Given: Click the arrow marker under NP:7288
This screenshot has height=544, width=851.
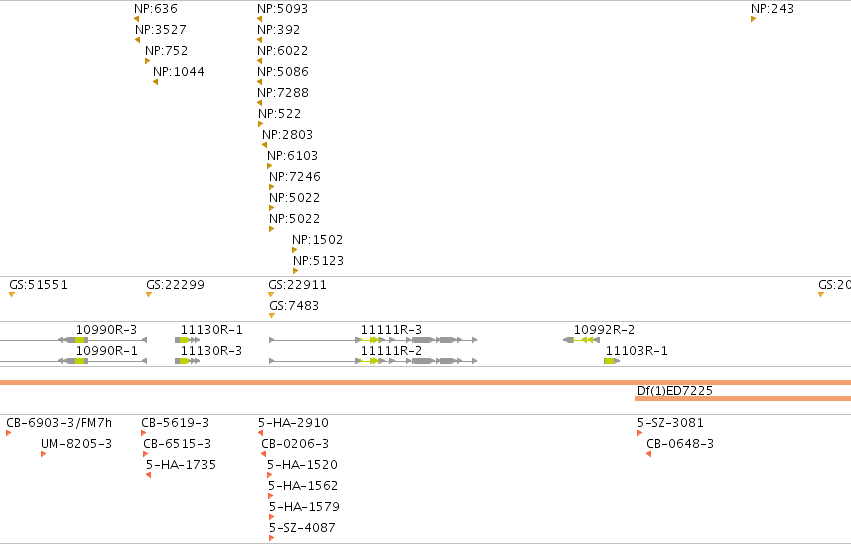Looking at the screenshot, I should coord(259,103).
